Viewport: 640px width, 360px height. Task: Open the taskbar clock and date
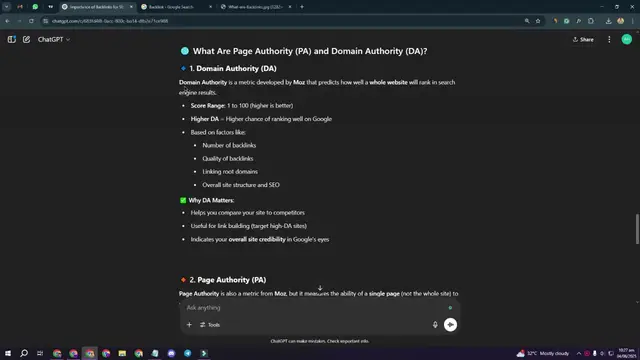pyautogui.click(x=627, y=353)
